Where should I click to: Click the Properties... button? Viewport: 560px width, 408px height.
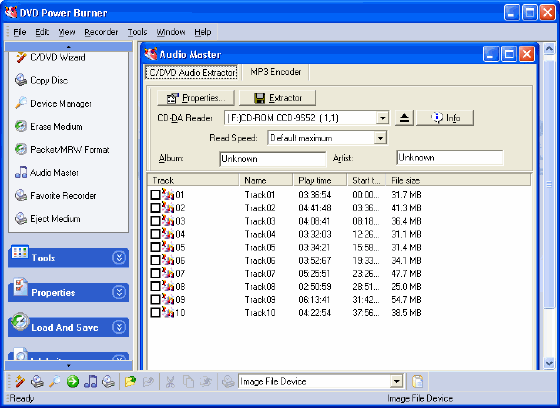point(196,98)
